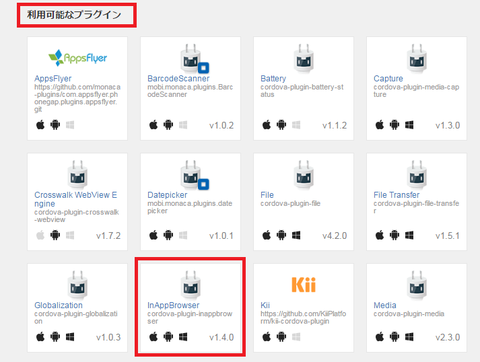
Task: Open the Capture plugin title
Action: 388,78
